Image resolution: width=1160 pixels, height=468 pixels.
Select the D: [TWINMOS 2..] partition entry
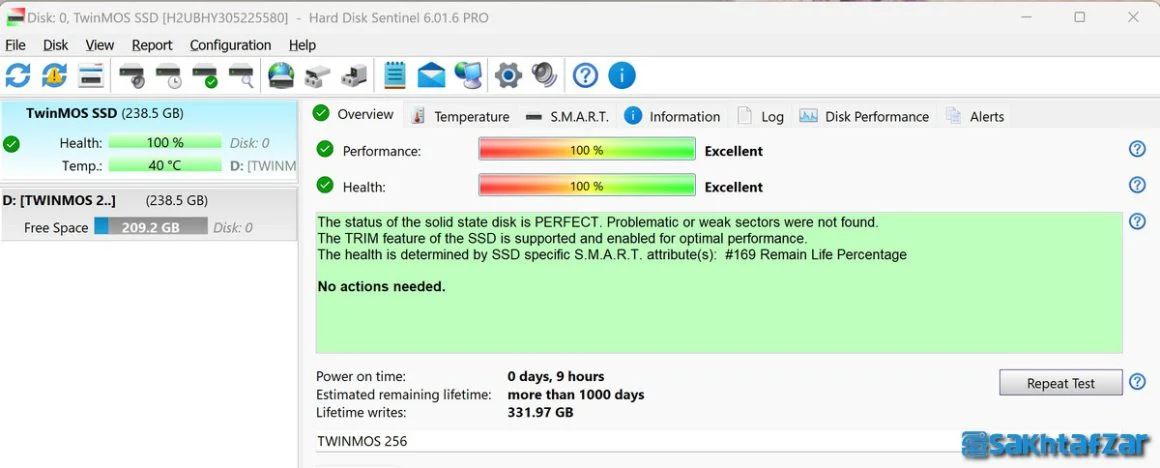[x=149, y=214]
